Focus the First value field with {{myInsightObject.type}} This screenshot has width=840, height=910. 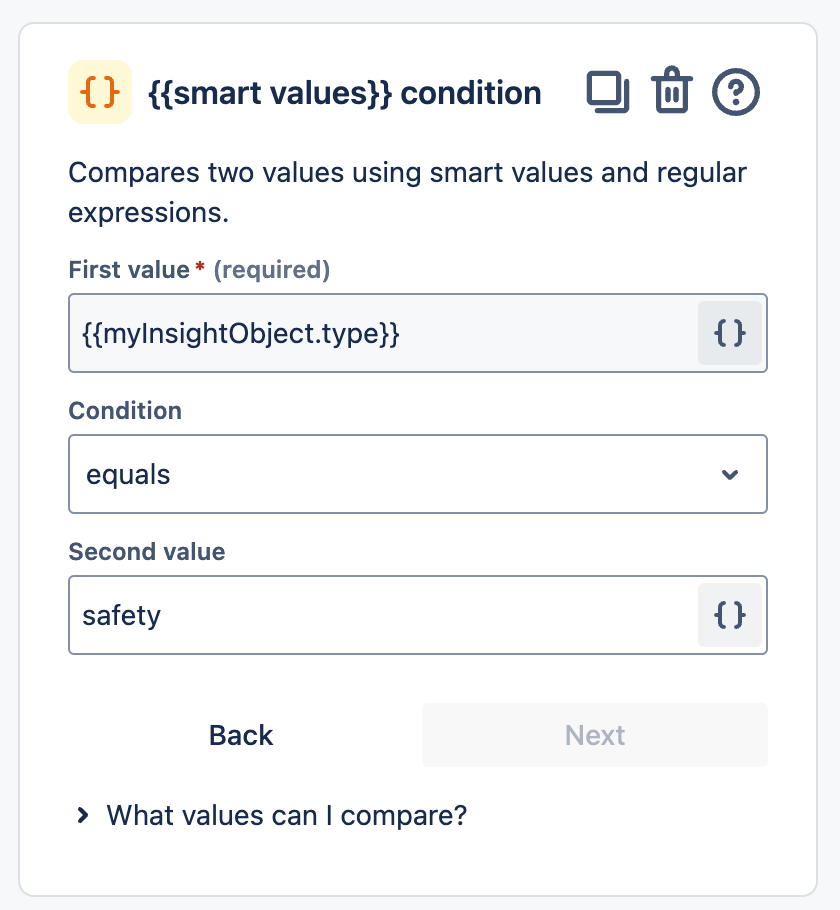click(x=380, y=333)
